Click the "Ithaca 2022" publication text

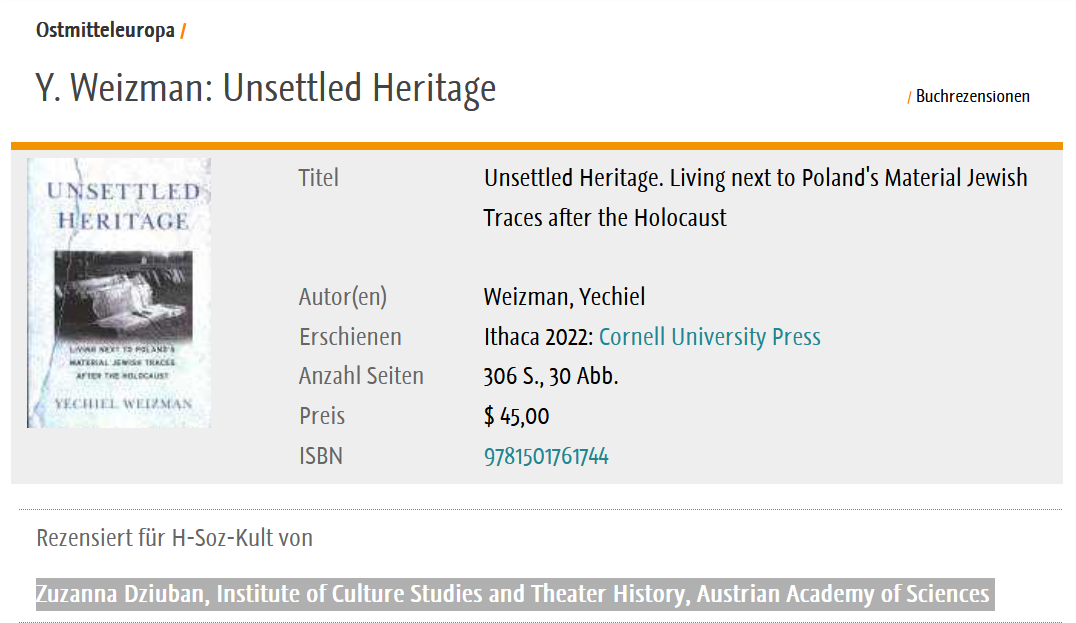pyautogui.click(x=538, y=337)
